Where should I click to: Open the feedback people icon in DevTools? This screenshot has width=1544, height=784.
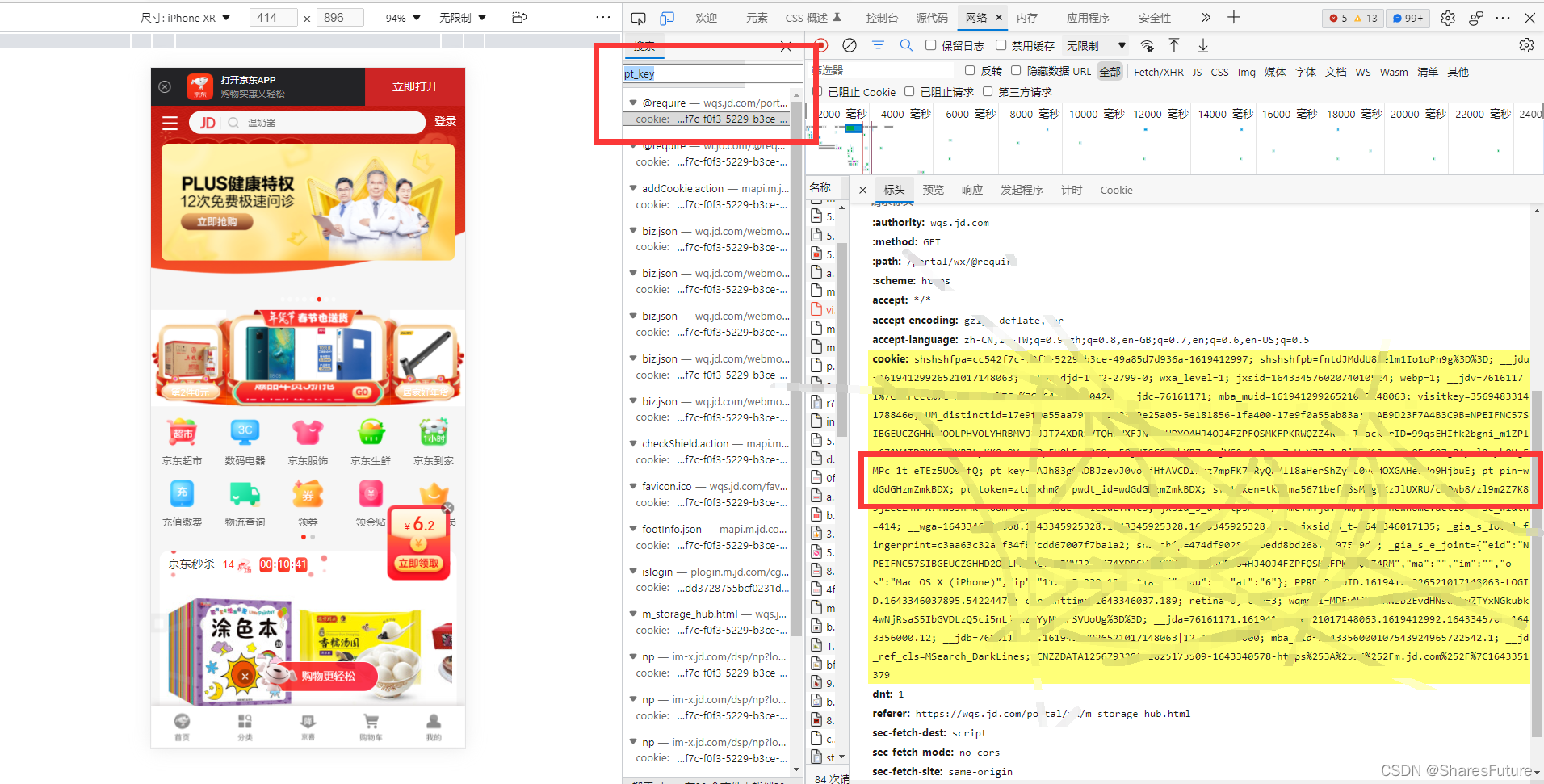(1476, 18)
